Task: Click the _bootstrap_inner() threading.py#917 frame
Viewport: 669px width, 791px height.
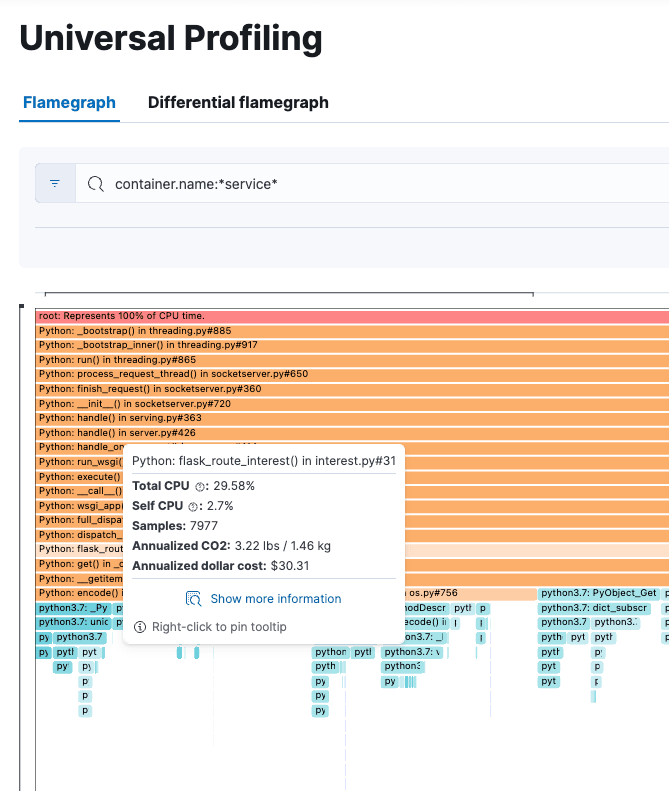Action: point(350,345)
